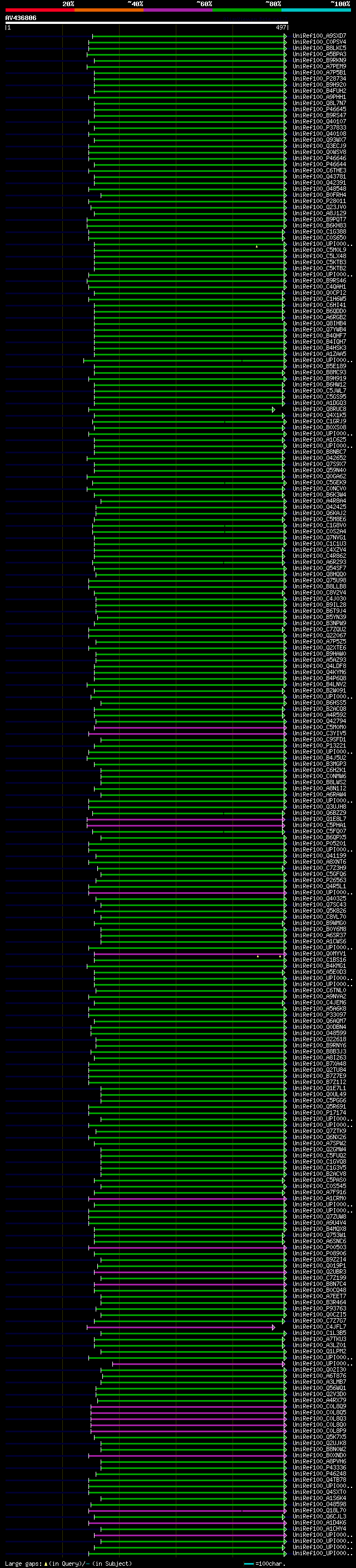
Task: Click the magenta alignment bar for Q2UBB3
Action: click(189, 1272)
